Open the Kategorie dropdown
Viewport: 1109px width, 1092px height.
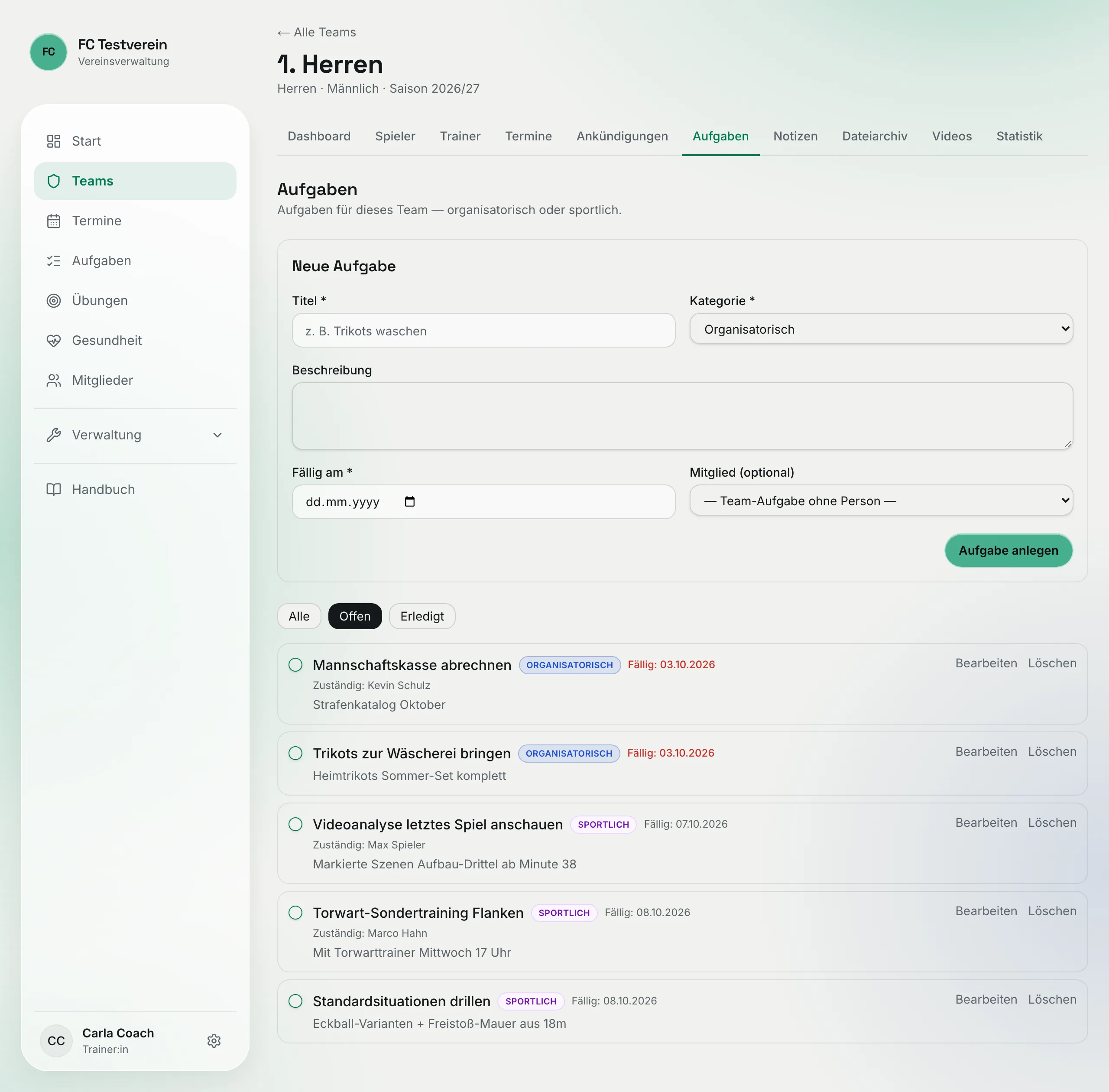(x=881, y=329)
